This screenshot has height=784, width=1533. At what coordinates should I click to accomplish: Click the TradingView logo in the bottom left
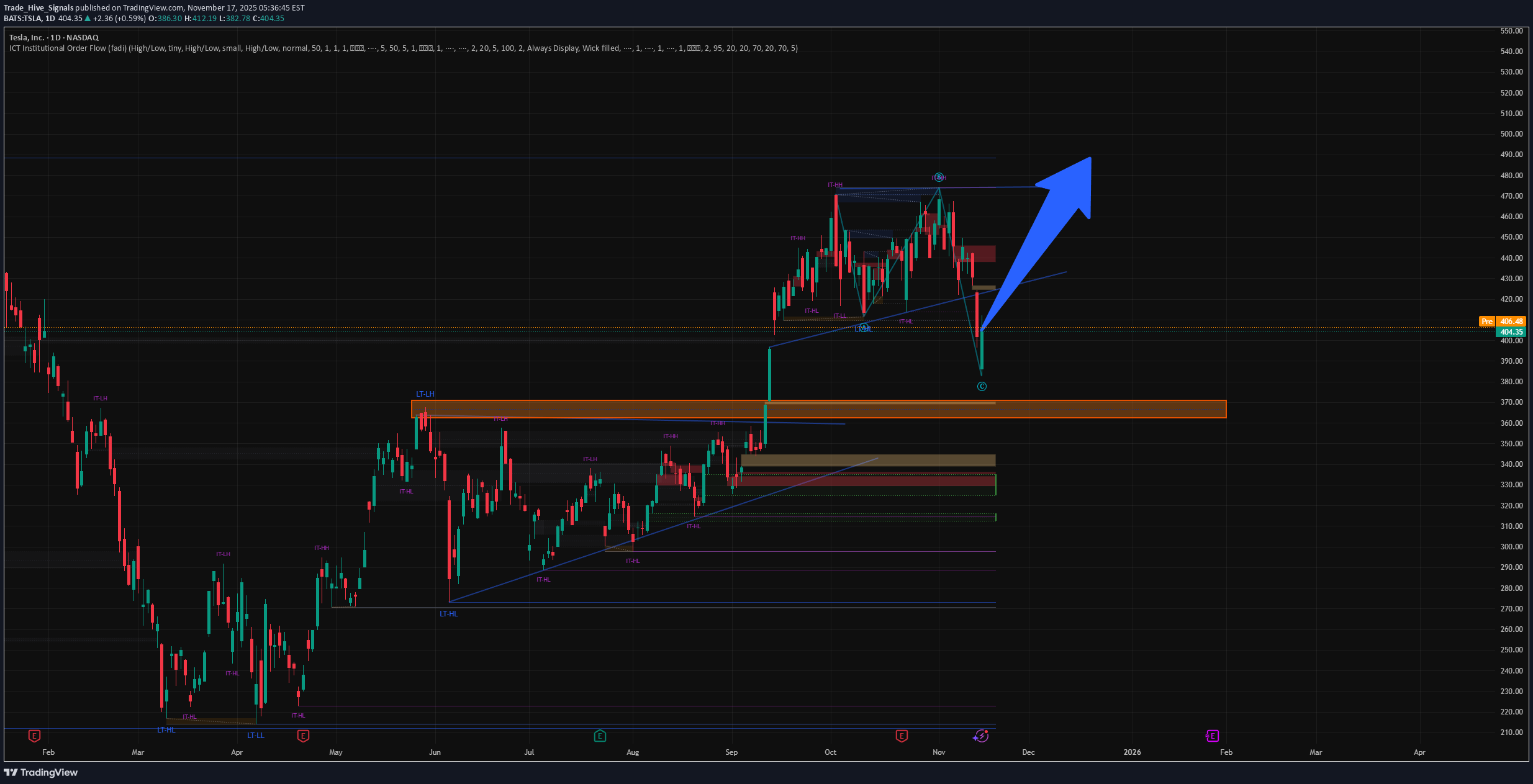point(41,772)
